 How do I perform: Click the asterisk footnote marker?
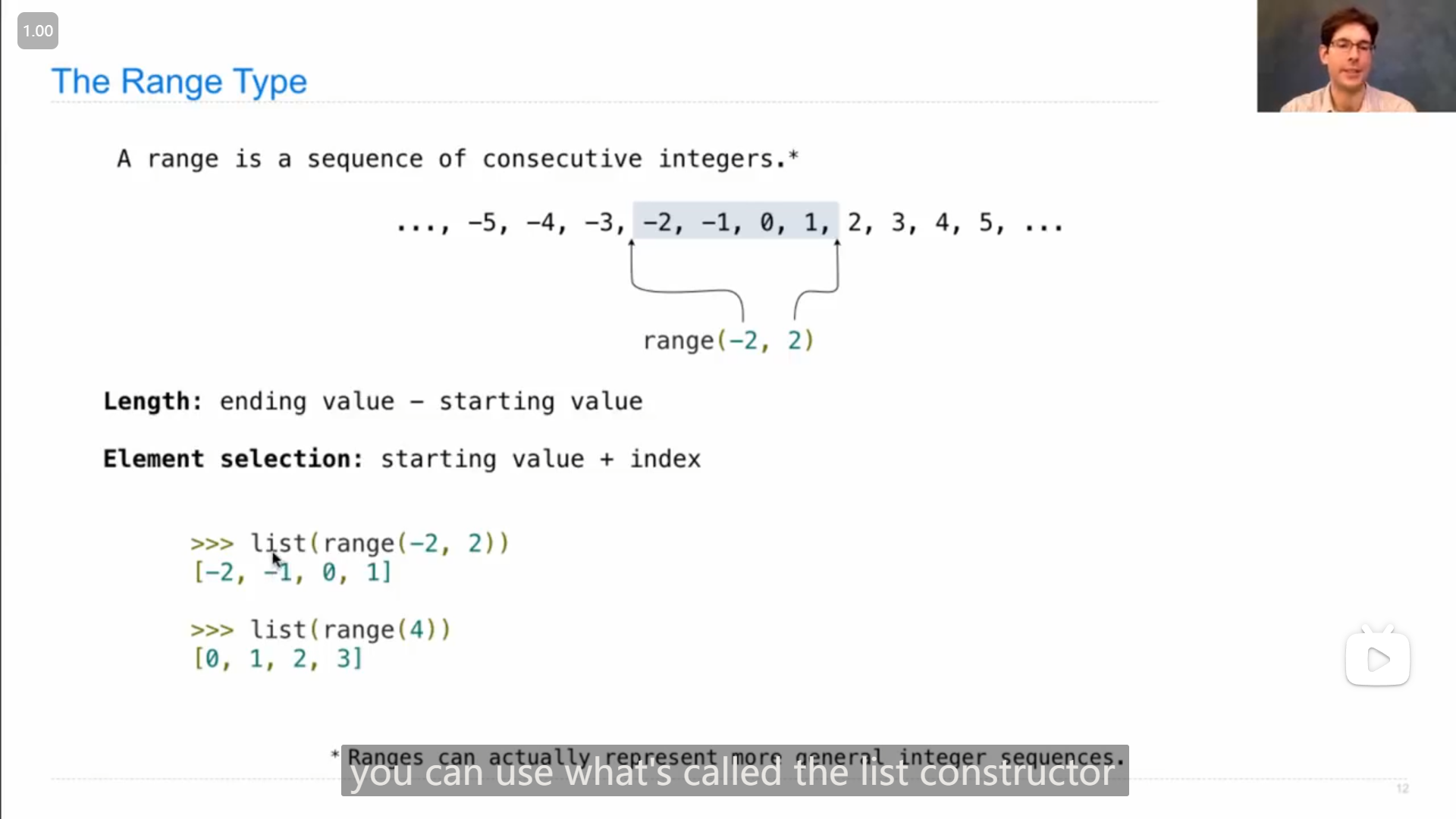(x=795, y=153)
